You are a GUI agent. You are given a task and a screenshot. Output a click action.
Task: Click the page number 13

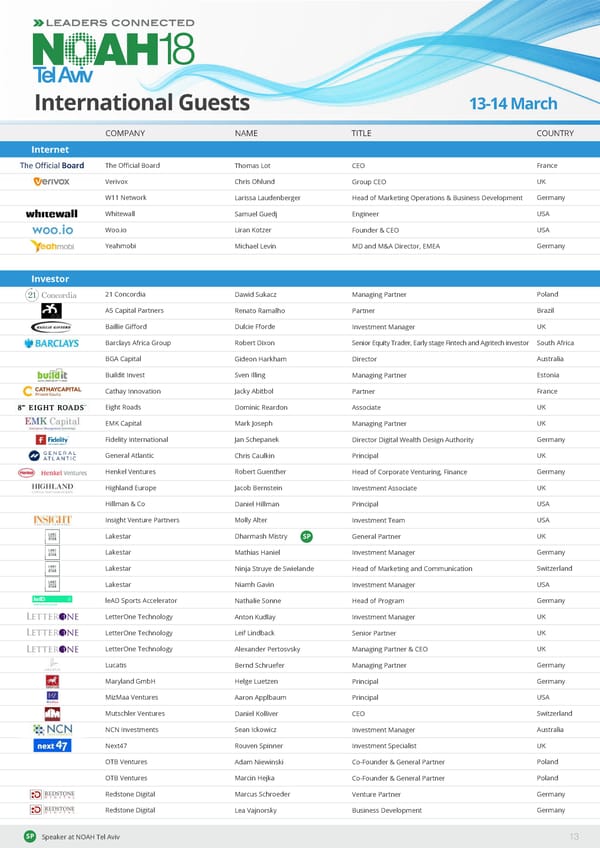tap(574, 836)
